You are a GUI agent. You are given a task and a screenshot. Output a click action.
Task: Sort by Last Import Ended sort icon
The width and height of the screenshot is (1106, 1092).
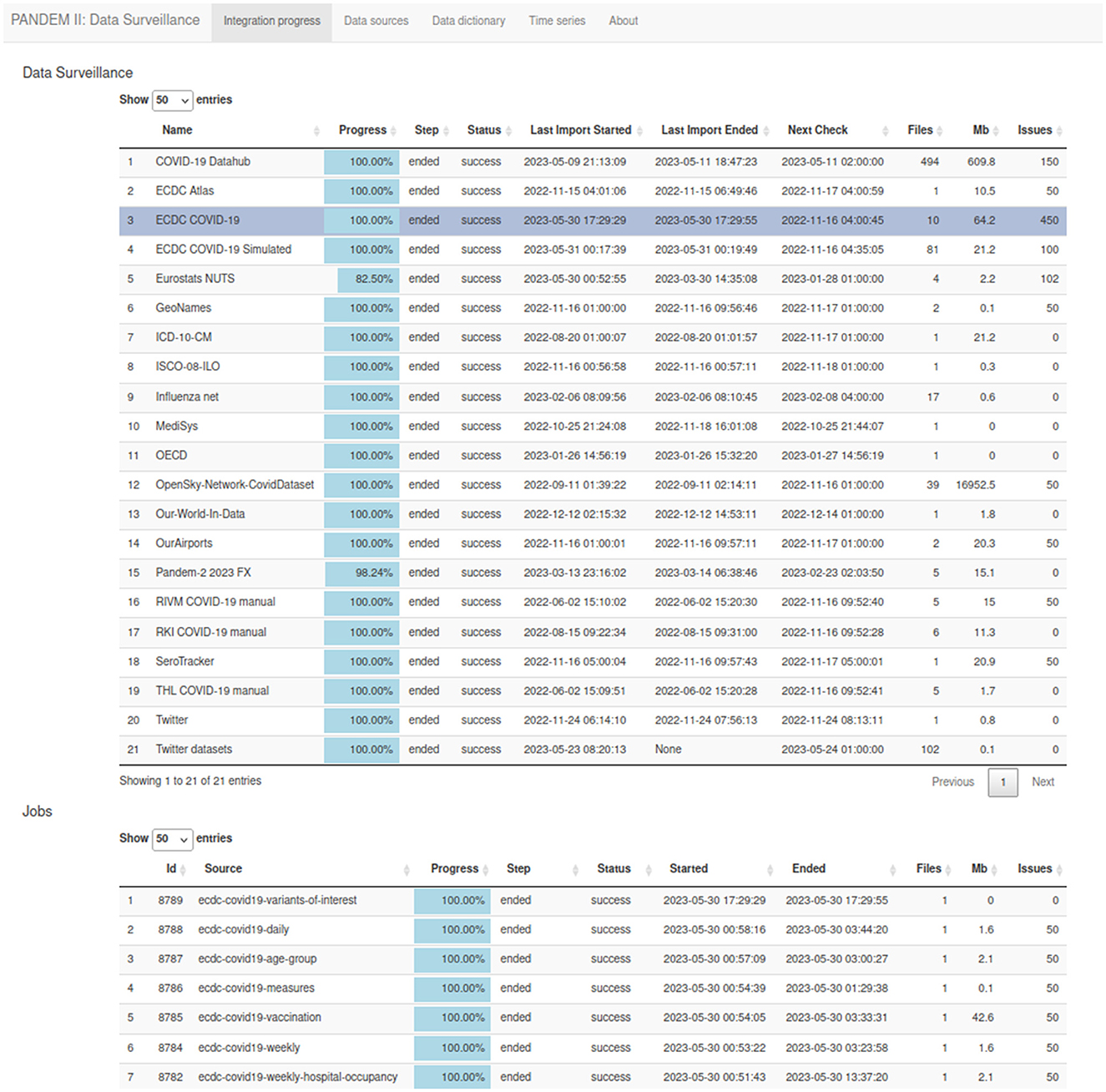pyautogui.click(x=765, y=130)
